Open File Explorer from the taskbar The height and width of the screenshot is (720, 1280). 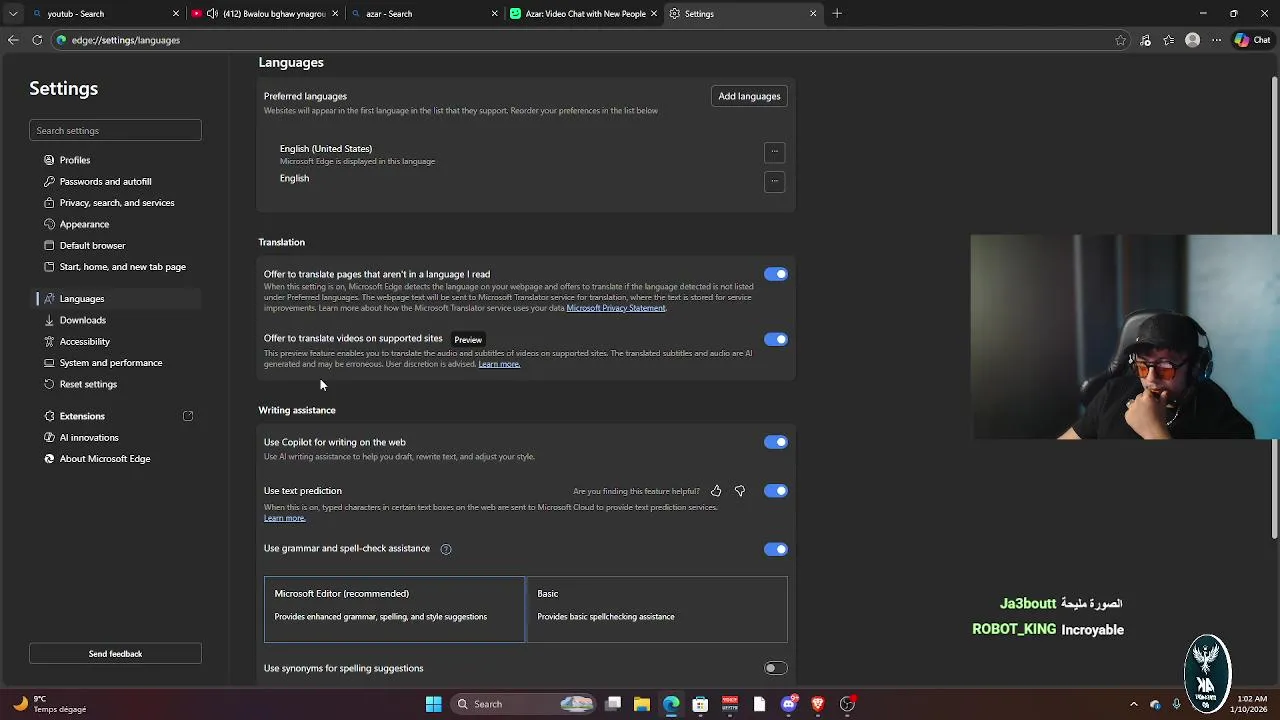tap(642, 704)
